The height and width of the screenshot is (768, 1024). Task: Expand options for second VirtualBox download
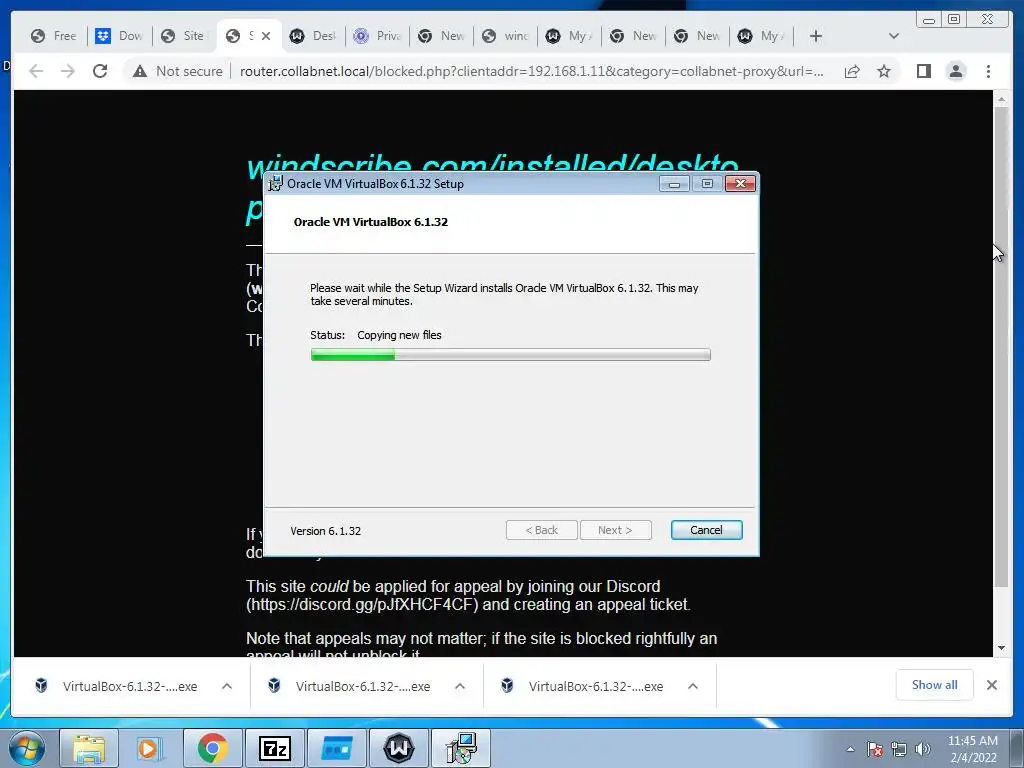pos(460,686)
